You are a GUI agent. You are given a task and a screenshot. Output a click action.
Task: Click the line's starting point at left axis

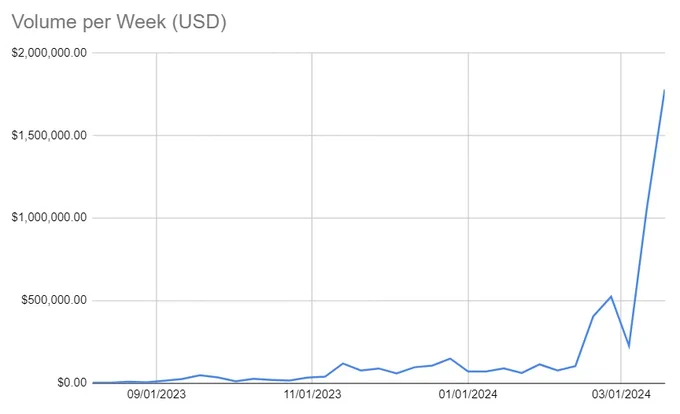click(94, 382)
